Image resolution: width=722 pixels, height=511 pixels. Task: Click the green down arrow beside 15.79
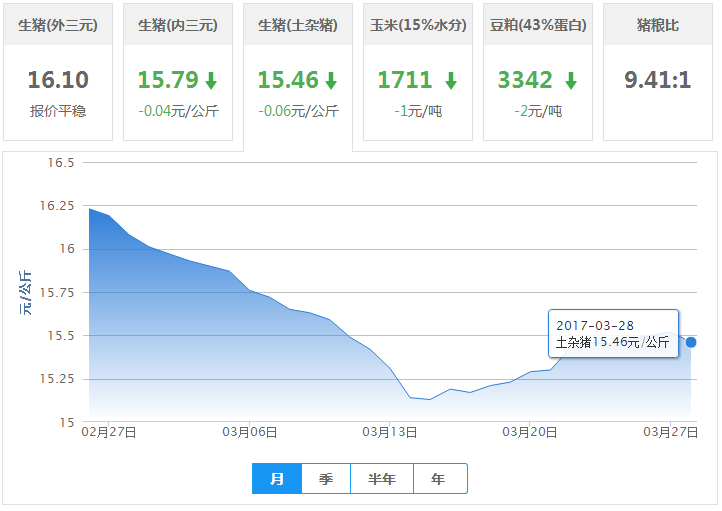(x=211, y=81)
